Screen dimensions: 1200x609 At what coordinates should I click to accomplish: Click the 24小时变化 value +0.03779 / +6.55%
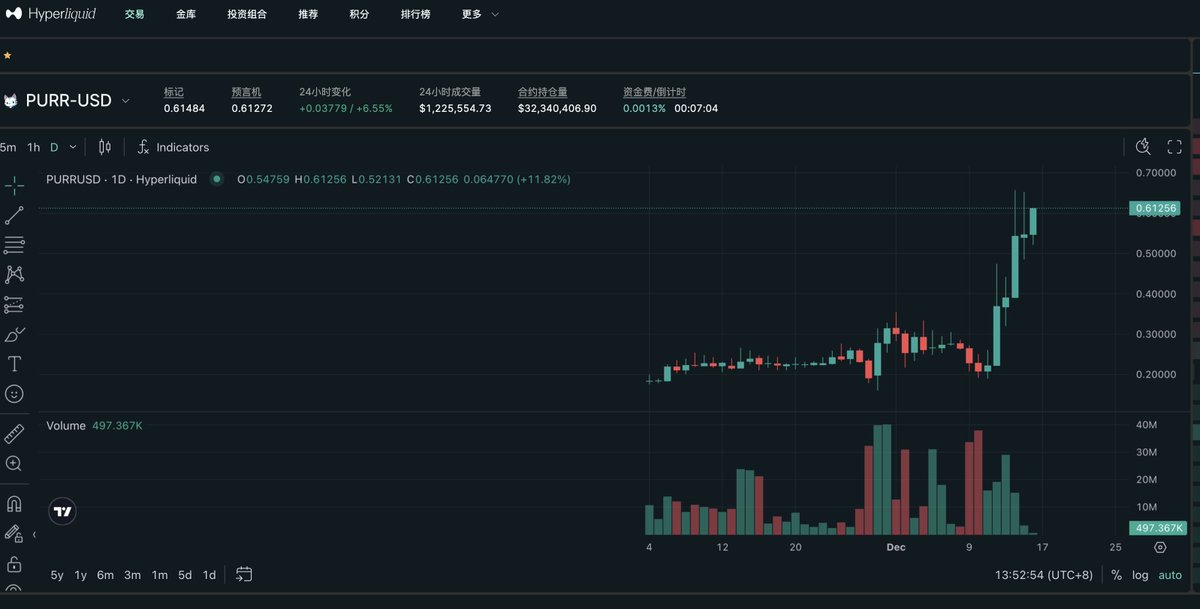(x=346, y=108)
